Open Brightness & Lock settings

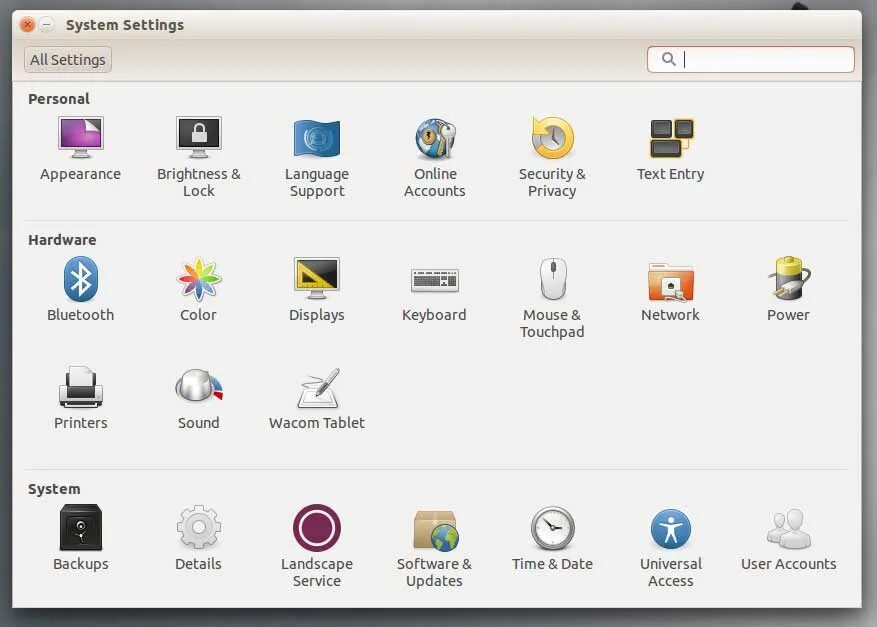pyautogui.click(x=199, y=157)
